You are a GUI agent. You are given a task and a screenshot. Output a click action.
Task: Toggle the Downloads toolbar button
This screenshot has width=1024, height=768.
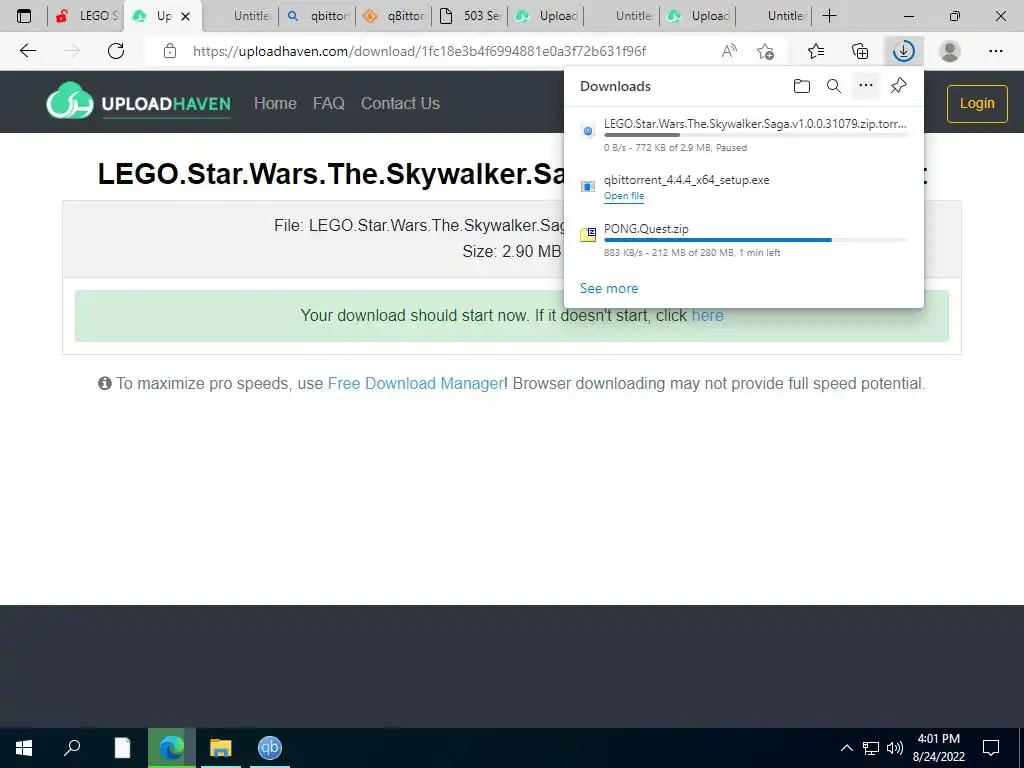[x=904, y=51]
